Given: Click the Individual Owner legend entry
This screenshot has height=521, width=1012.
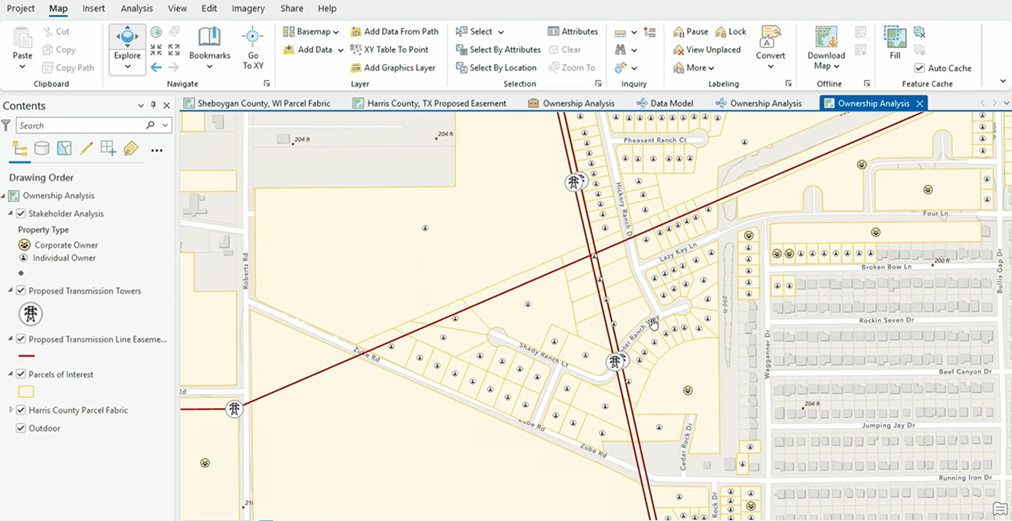Looking at the screenshot, I should coord(57,258).
